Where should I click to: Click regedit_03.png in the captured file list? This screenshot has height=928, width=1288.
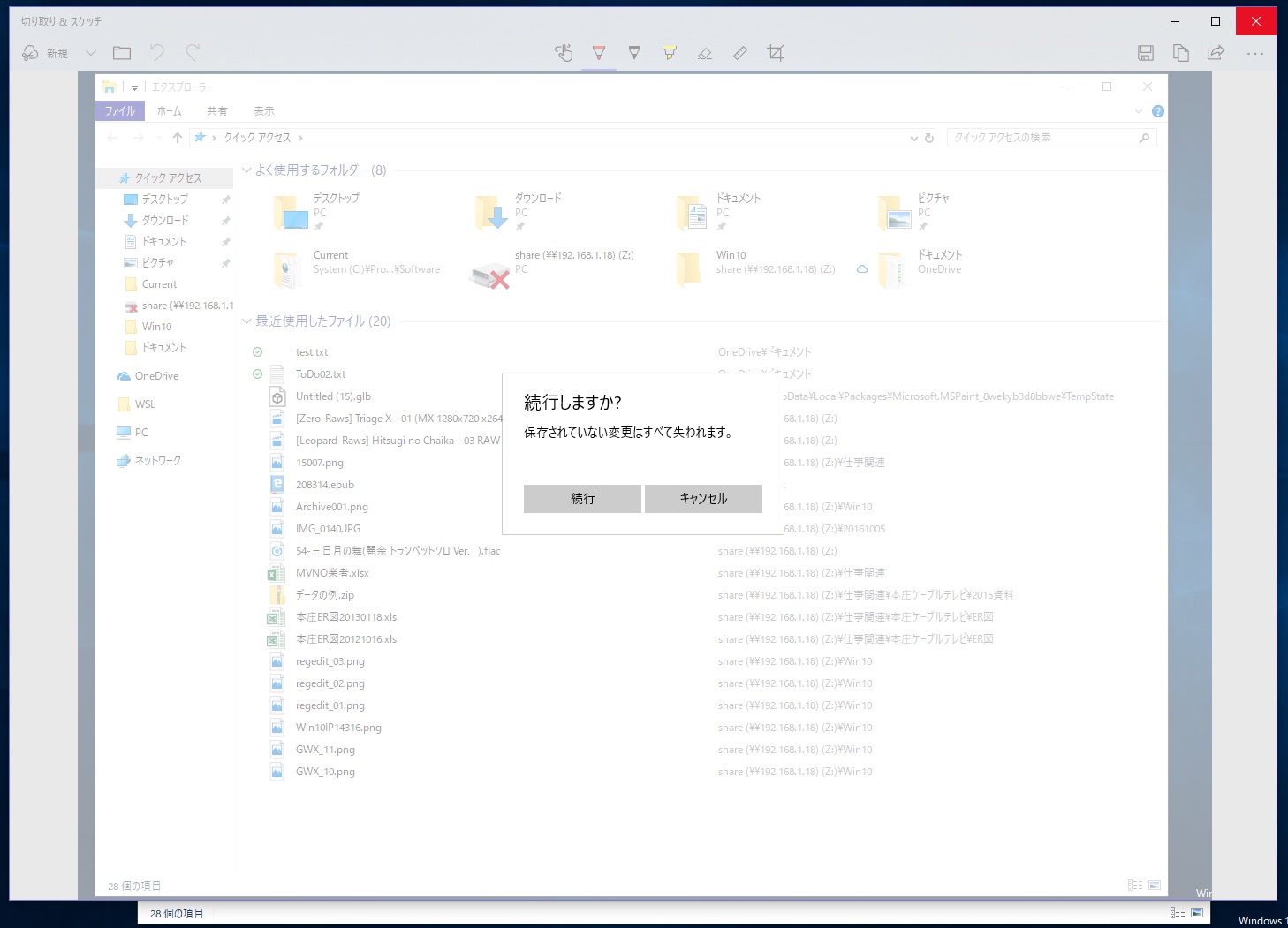(x=330, y=661)
